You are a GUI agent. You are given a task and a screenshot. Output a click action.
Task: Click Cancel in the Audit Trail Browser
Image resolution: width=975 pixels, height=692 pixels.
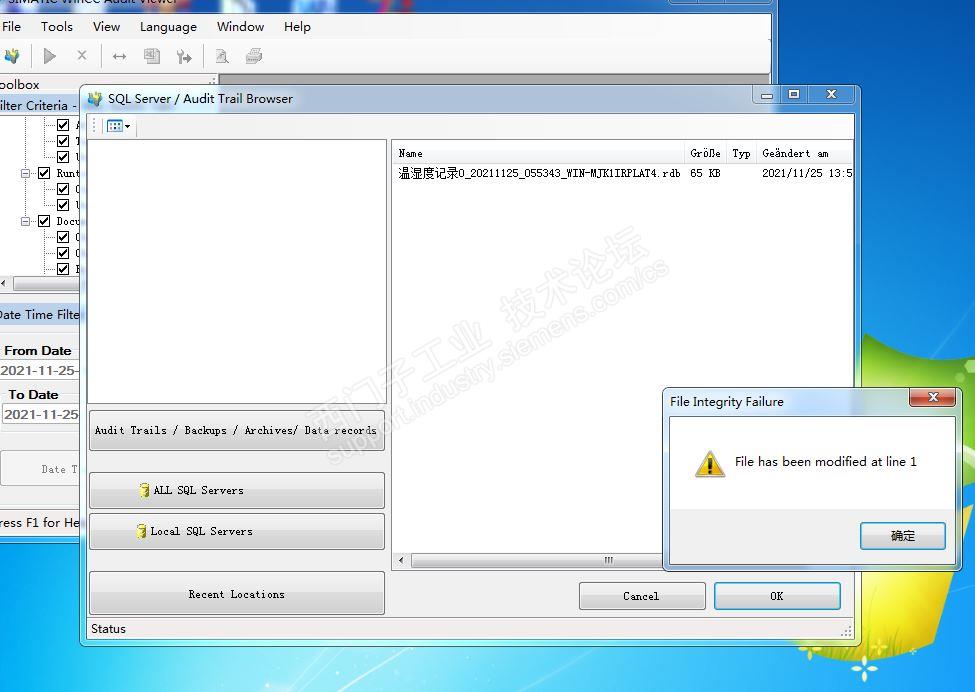pos(642,596)
